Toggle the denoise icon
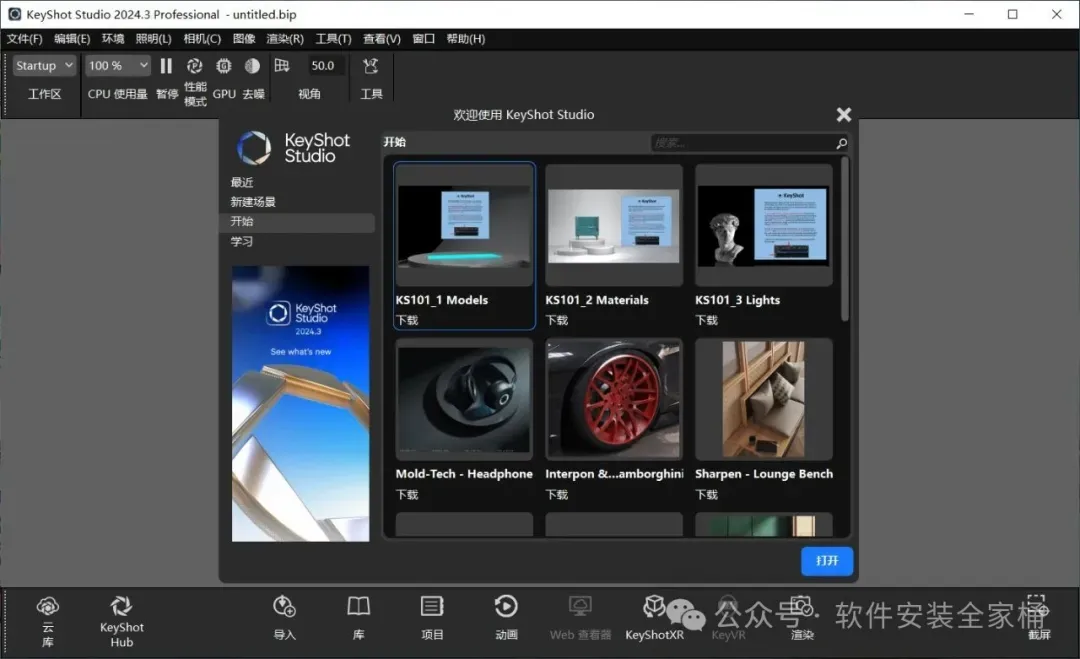 (253, 65)
